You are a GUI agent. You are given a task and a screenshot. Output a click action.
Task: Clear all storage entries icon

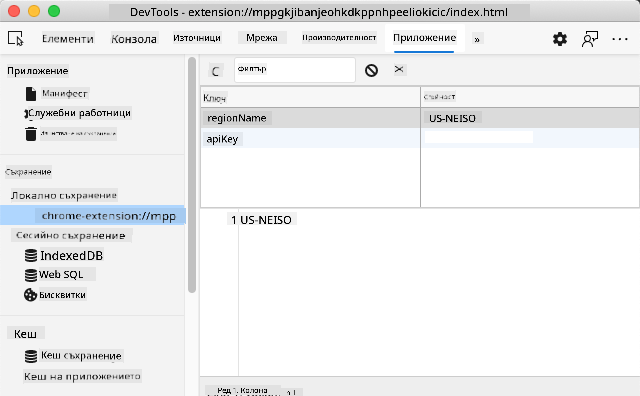point(371,70)
